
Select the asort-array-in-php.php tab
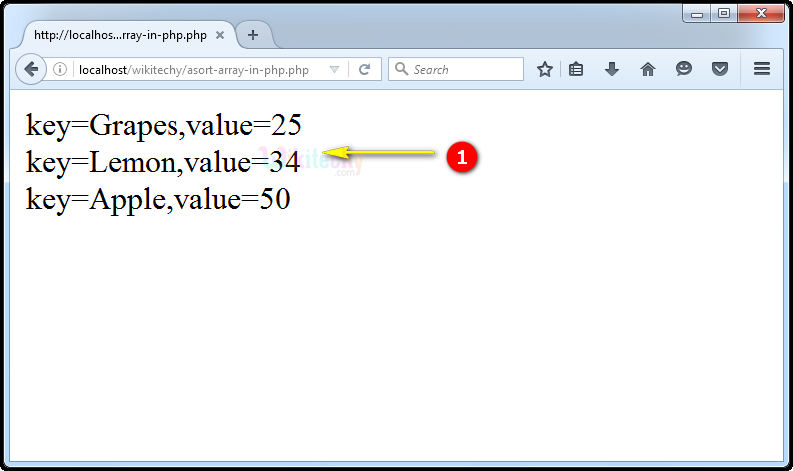pos(120,35)
